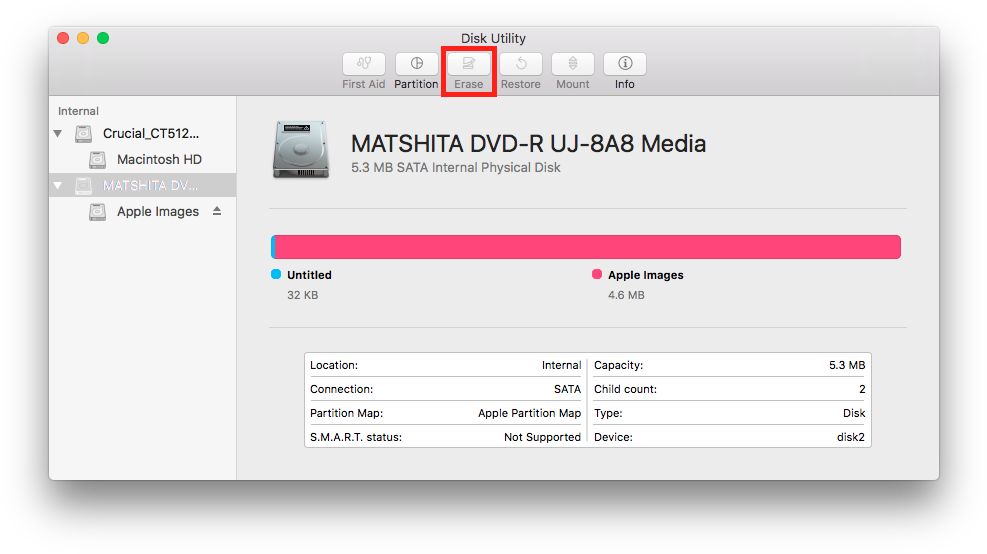This screenshot has width=987, height=554.
Task: Click the 4.6 MB size value
Action: 626,295
